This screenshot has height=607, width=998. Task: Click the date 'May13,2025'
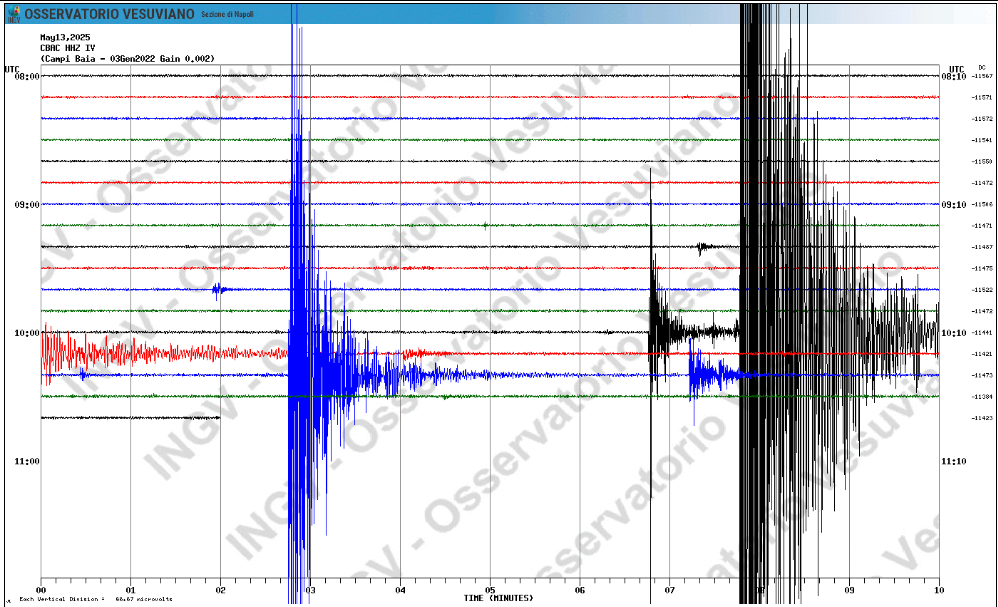tap(65, 38)
